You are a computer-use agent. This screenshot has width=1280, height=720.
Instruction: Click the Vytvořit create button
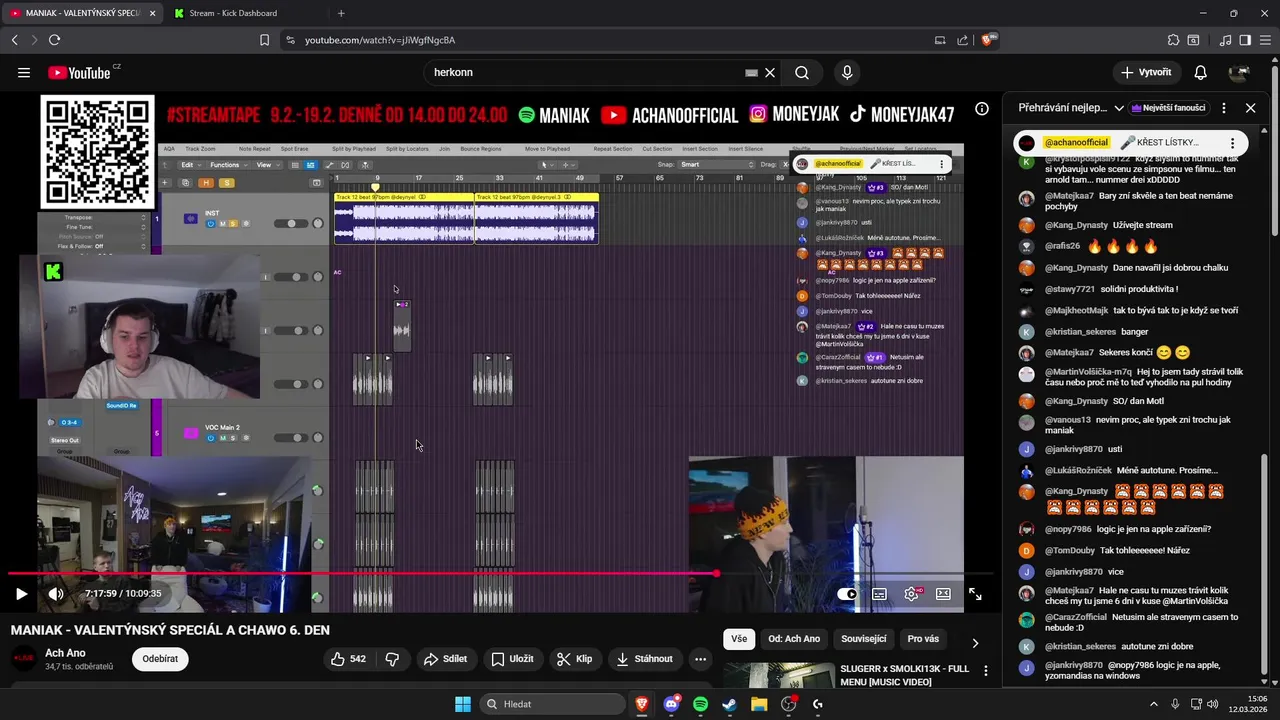click(1146, 72)
